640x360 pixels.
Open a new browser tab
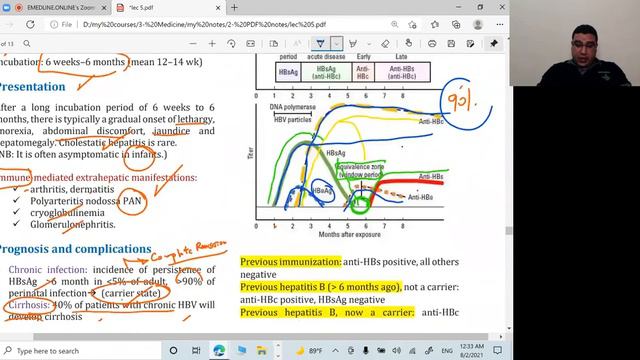(x=234, y=7)
